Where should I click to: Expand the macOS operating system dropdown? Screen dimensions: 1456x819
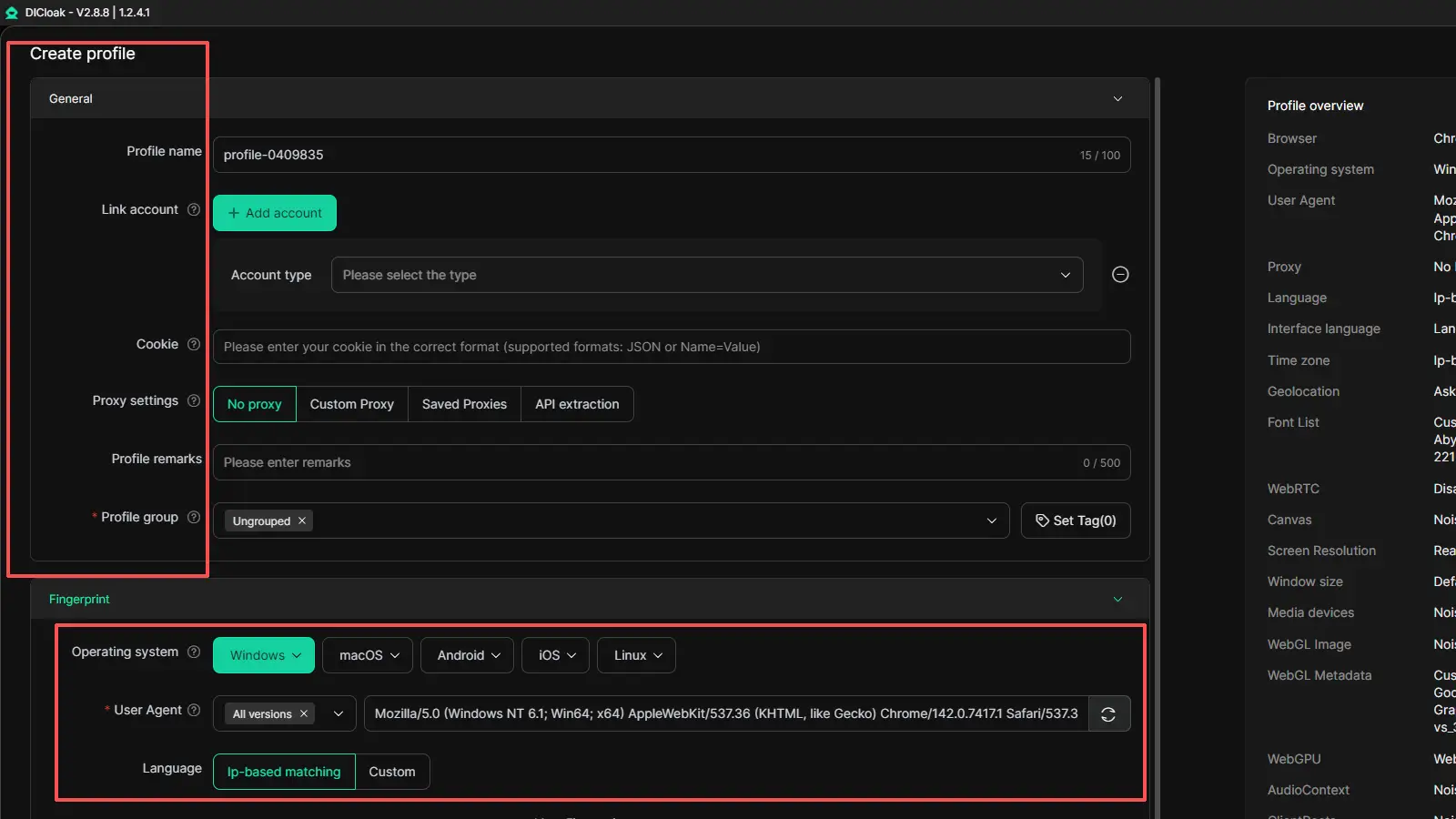(369, 655)
